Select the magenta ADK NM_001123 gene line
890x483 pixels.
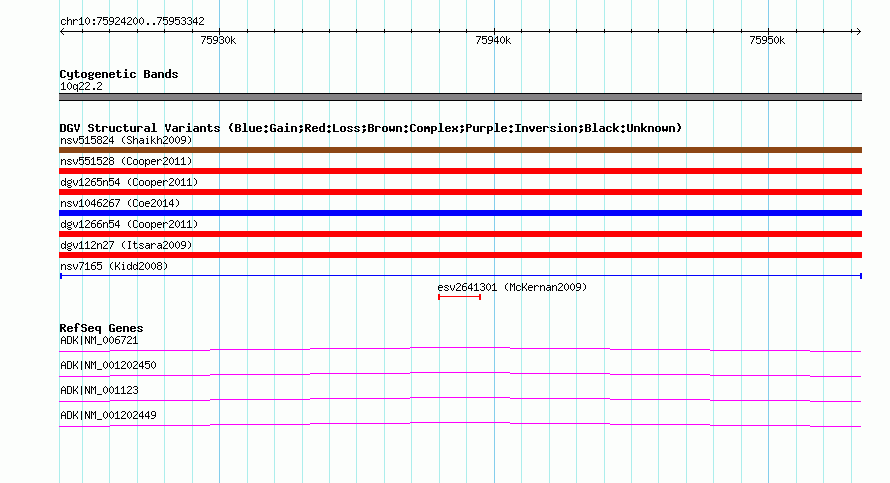coord(460,399)
